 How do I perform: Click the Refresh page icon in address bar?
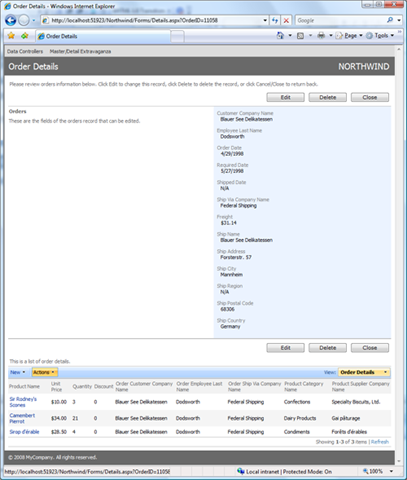(x=275, y=20)
